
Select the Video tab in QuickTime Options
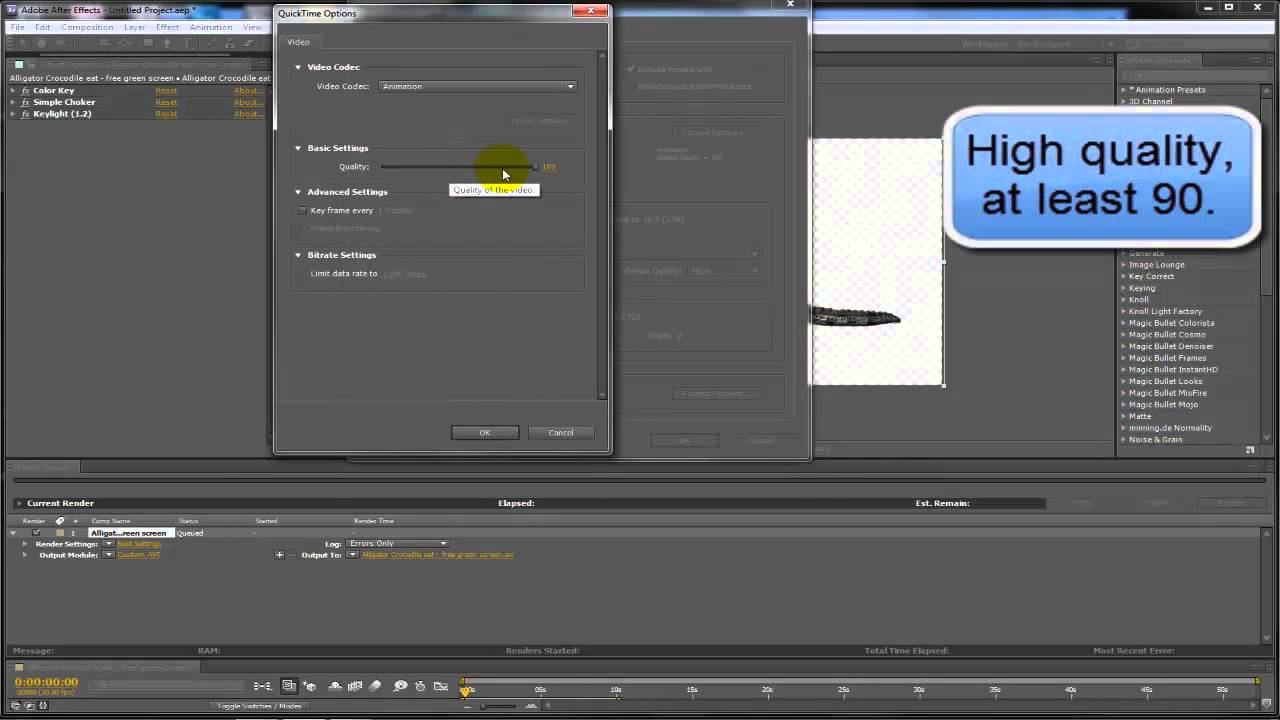point(299,42)
